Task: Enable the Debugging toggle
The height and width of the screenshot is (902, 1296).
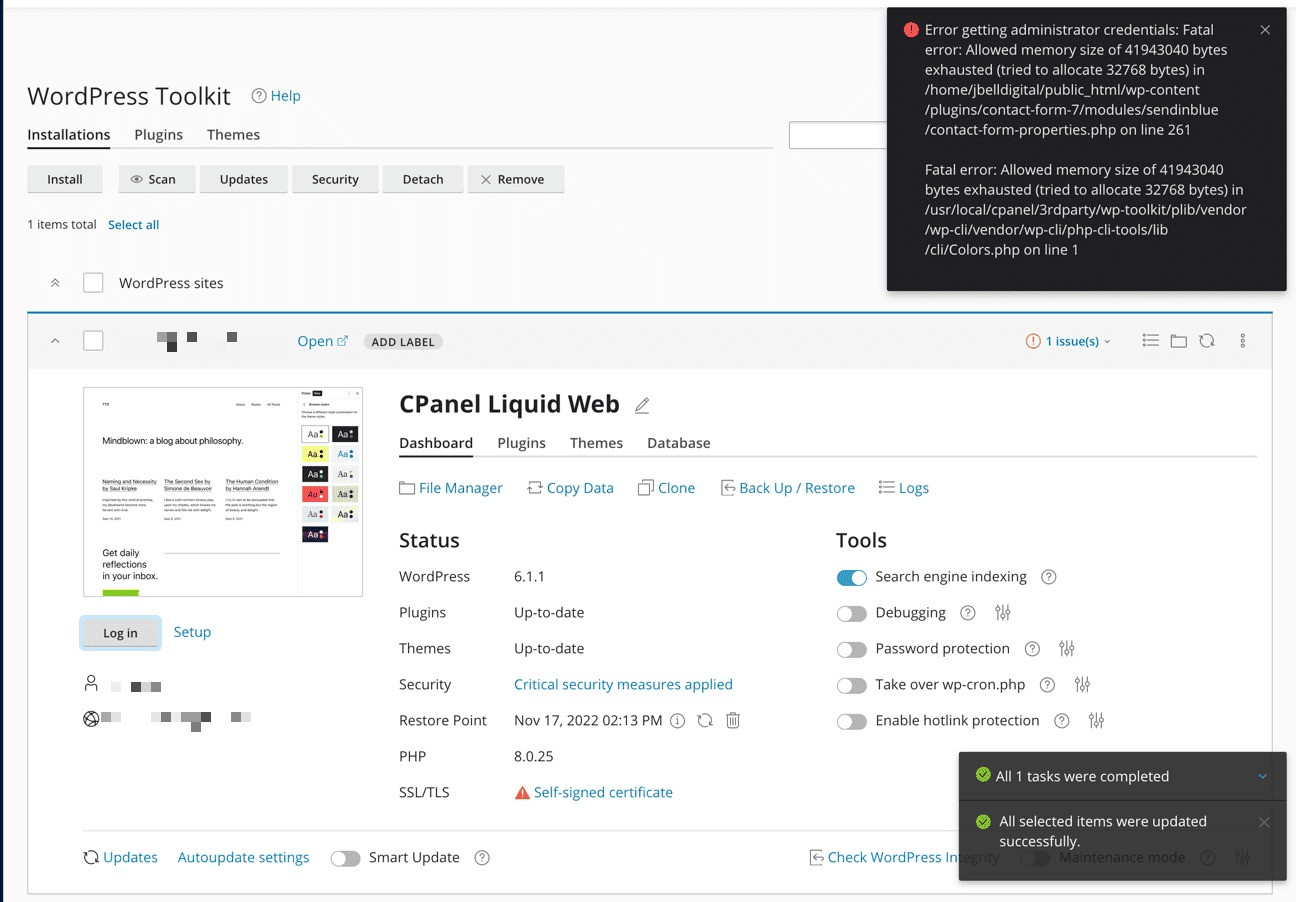Action: 852,613
